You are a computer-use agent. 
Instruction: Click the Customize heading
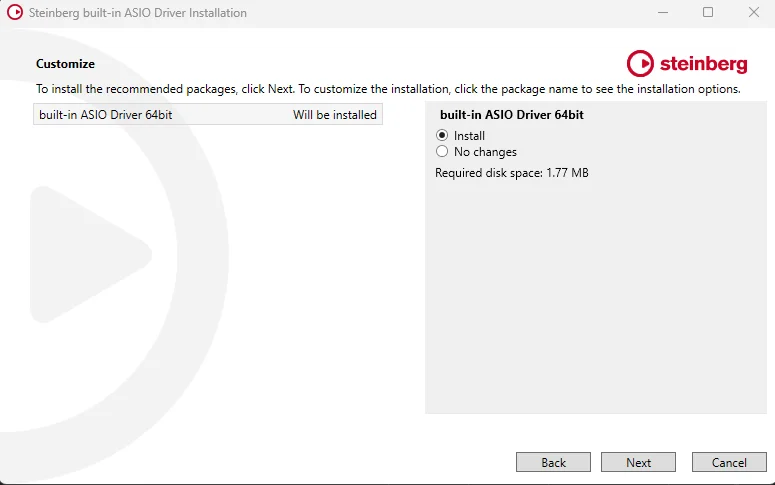(x=65, y=64)
